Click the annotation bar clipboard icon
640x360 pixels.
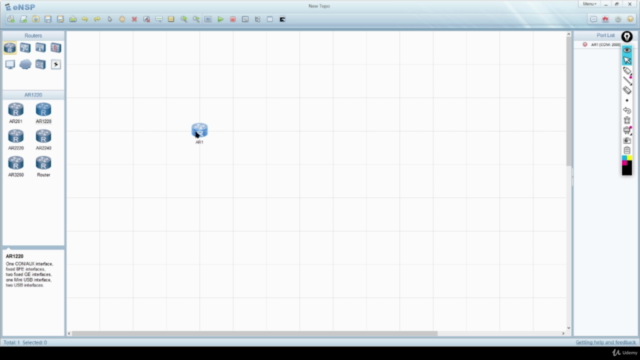pyautogui.click(x=627, y=150)
